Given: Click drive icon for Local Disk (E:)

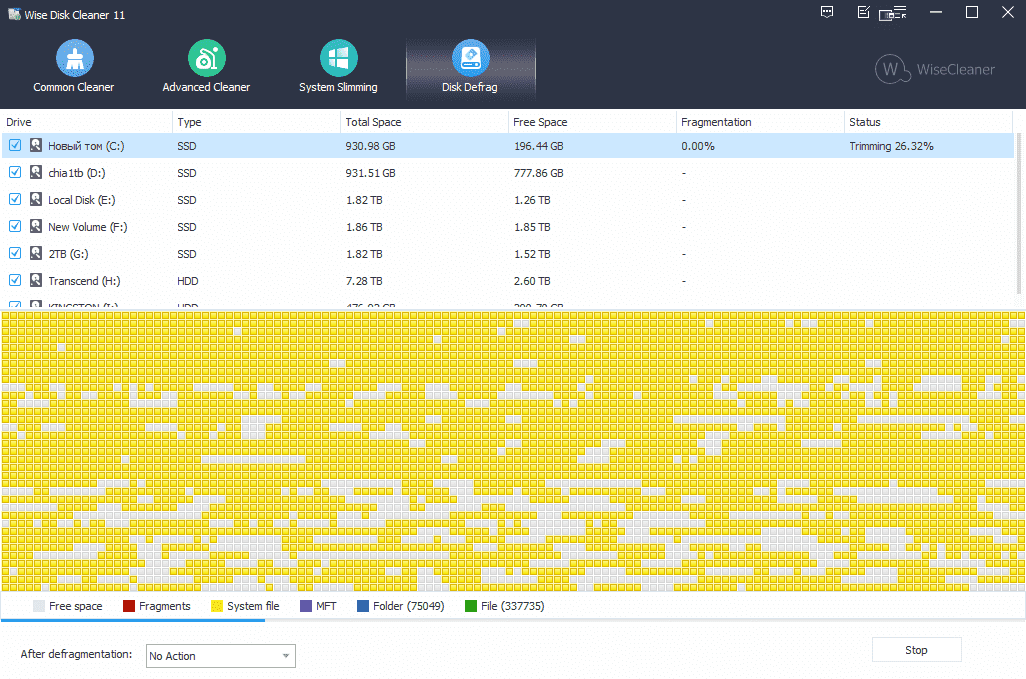Looking at the screenshot, I should 36,199.
